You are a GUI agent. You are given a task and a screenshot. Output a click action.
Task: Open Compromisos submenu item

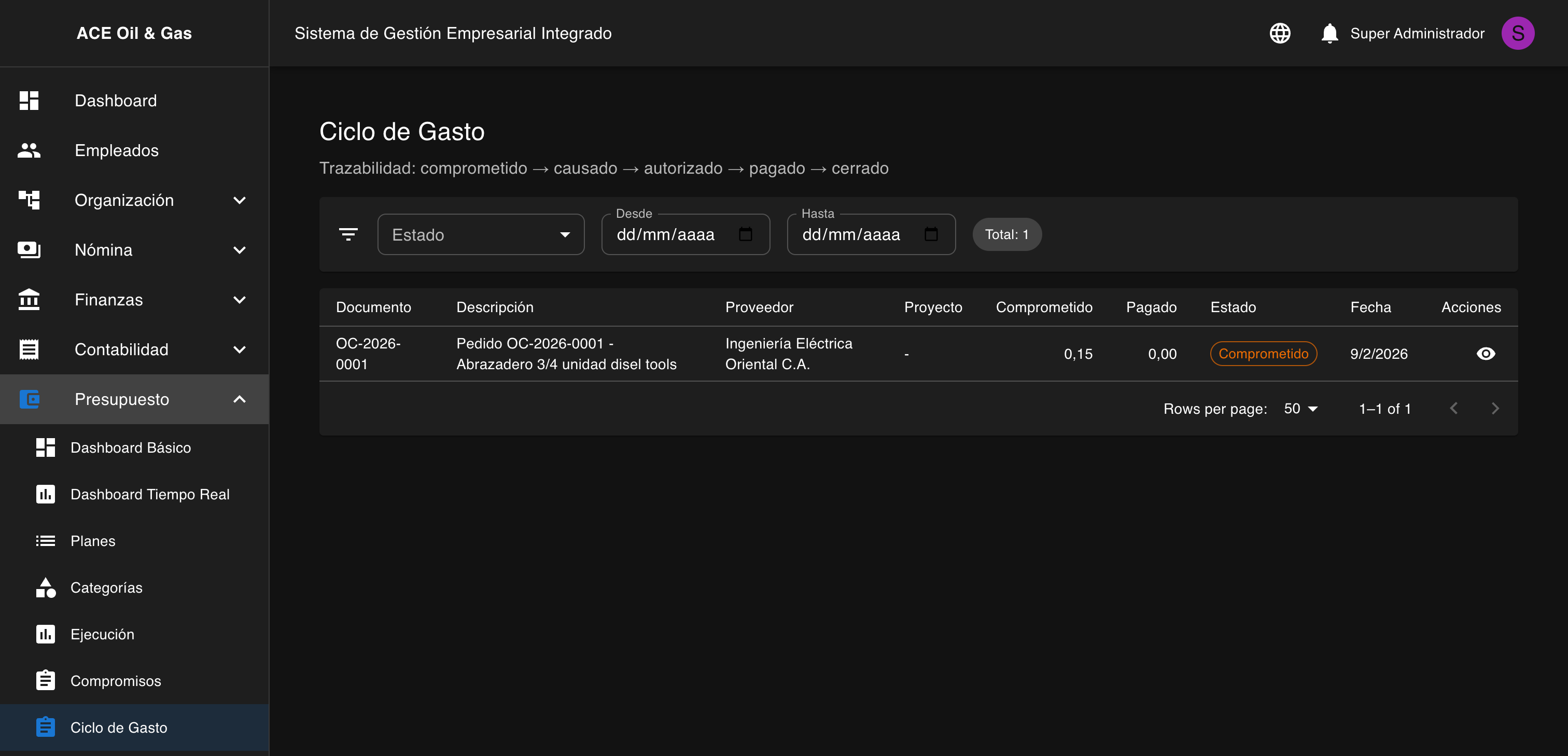[x=134, y=680]
